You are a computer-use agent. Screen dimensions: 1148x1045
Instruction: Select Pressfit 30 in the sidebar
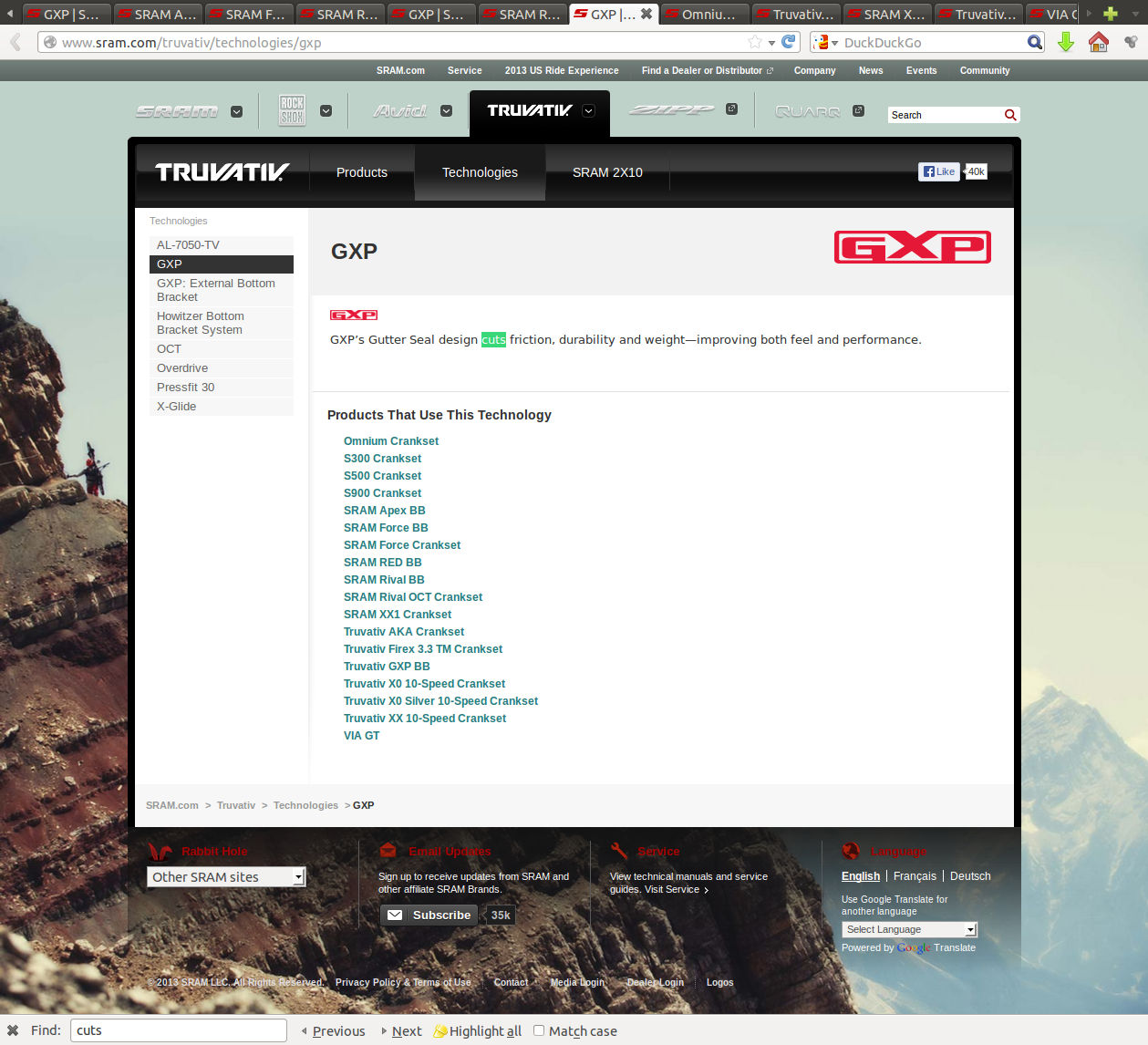coord(222,388)
